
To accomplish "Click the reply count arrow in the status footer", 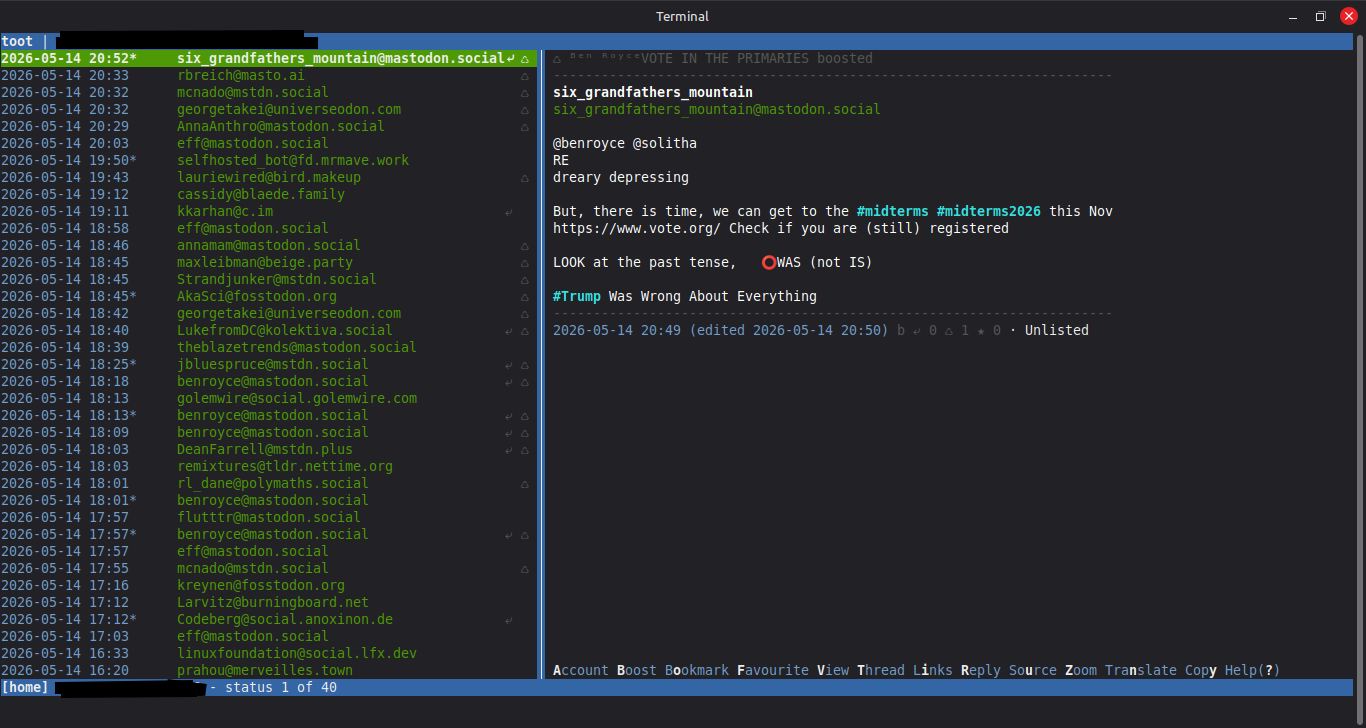I will (917, 330).
